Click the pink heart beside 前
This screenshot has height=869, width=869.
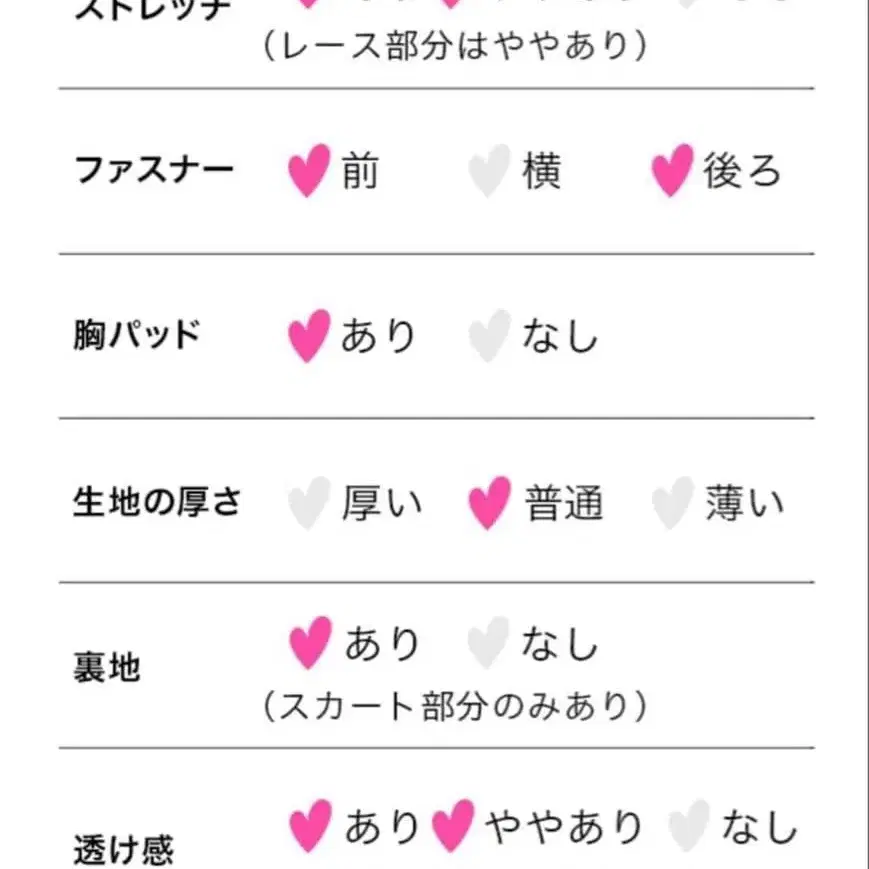[308, 171]
